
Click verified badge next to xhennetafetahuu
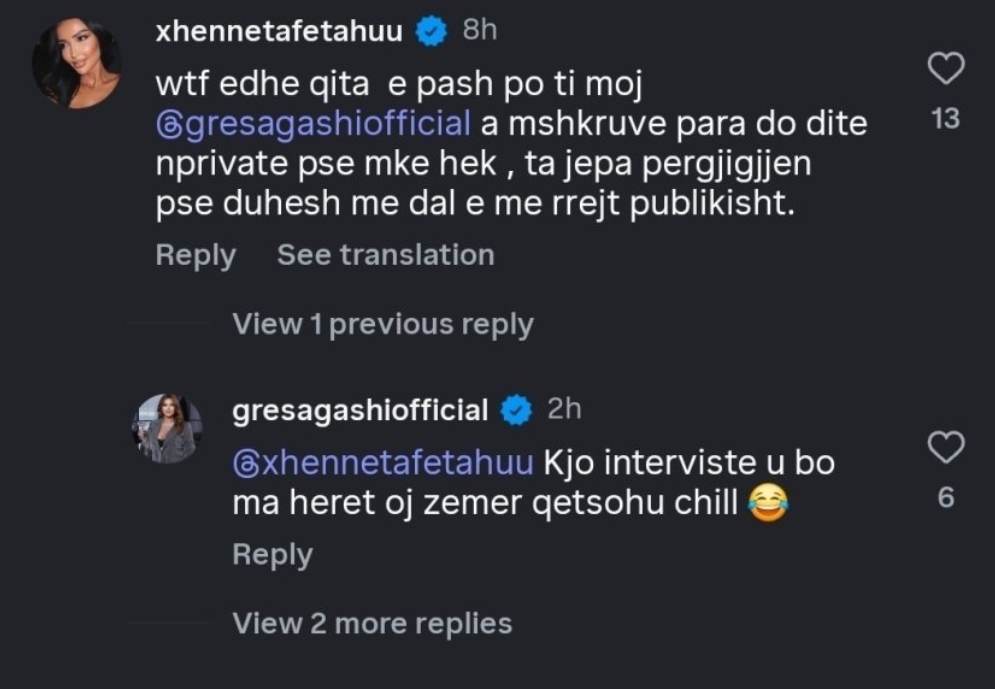coord(431,32)
